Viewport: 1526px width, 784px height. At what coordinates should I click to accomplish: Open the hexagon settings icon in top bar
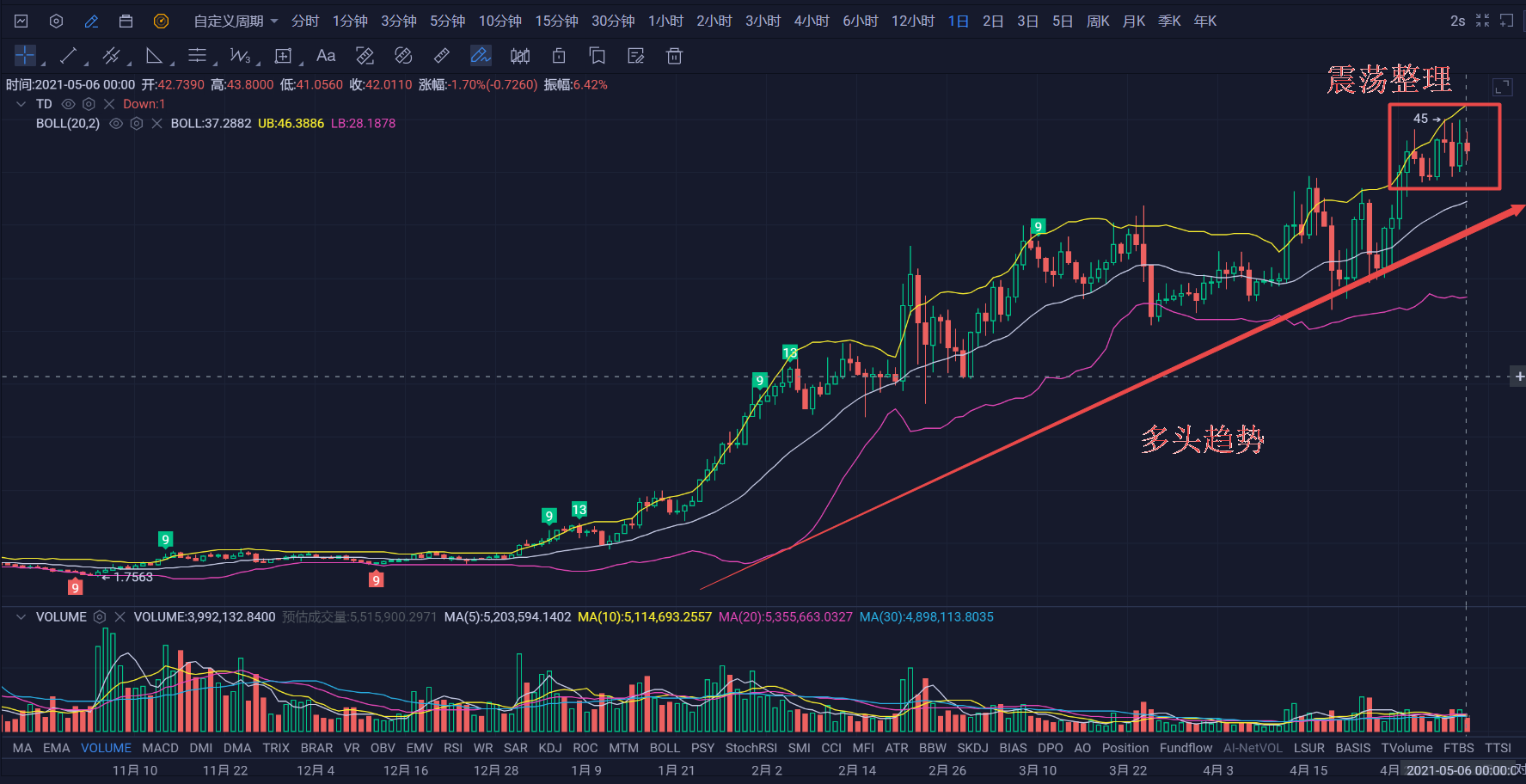coord(56,21)
